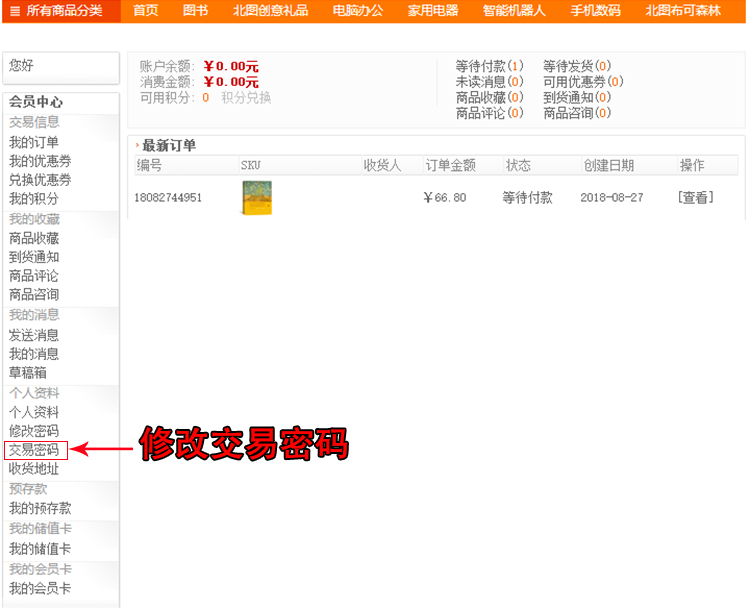View 等待付款 pending orders
750x608 pixels.
click(489, 66)
